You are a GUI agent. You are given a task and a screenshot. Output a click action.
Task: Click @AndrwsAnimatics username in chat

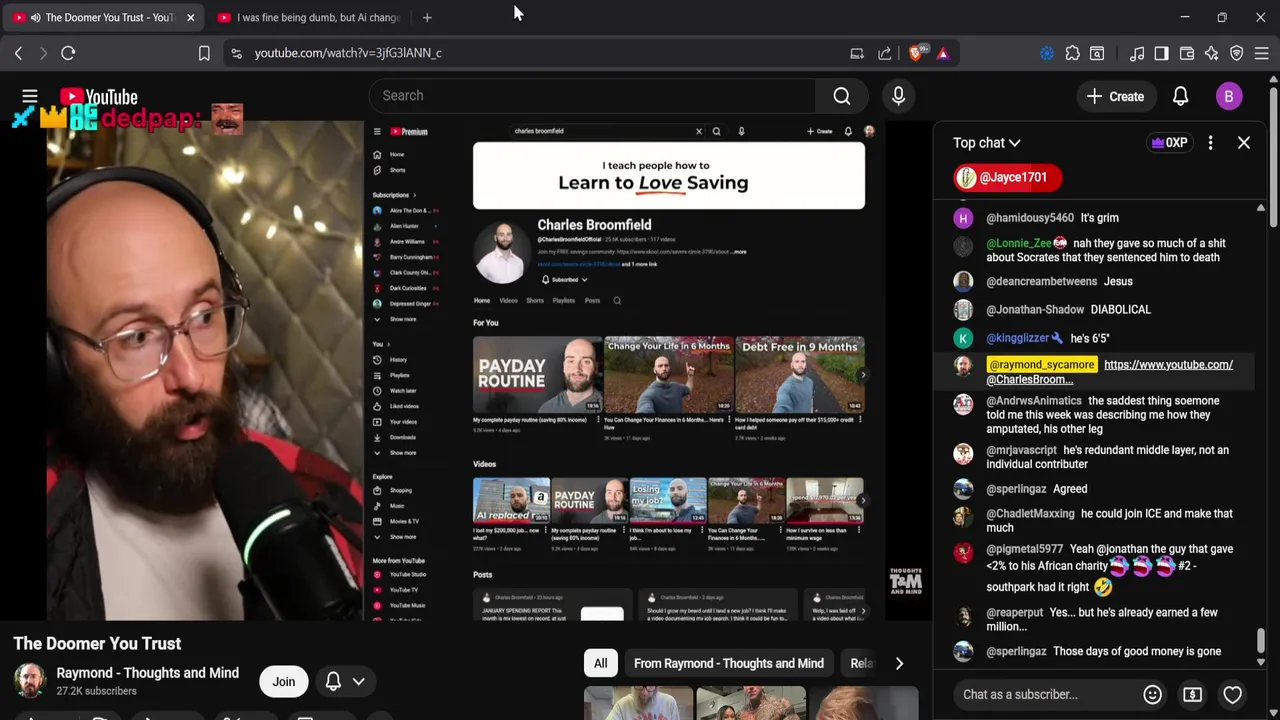(x=1034, y=401)
